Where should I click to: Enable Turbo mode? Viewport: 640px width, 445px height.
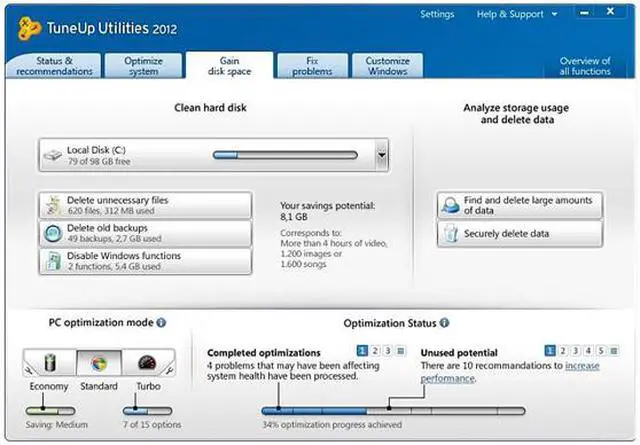148,363
